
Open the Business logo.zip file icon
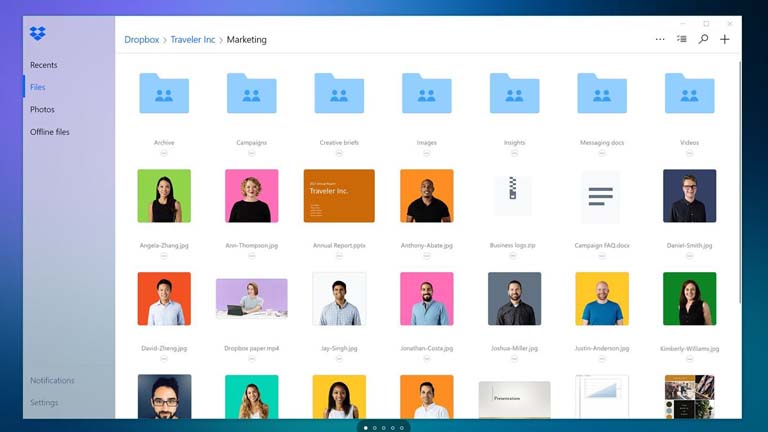tap(513, 196)
